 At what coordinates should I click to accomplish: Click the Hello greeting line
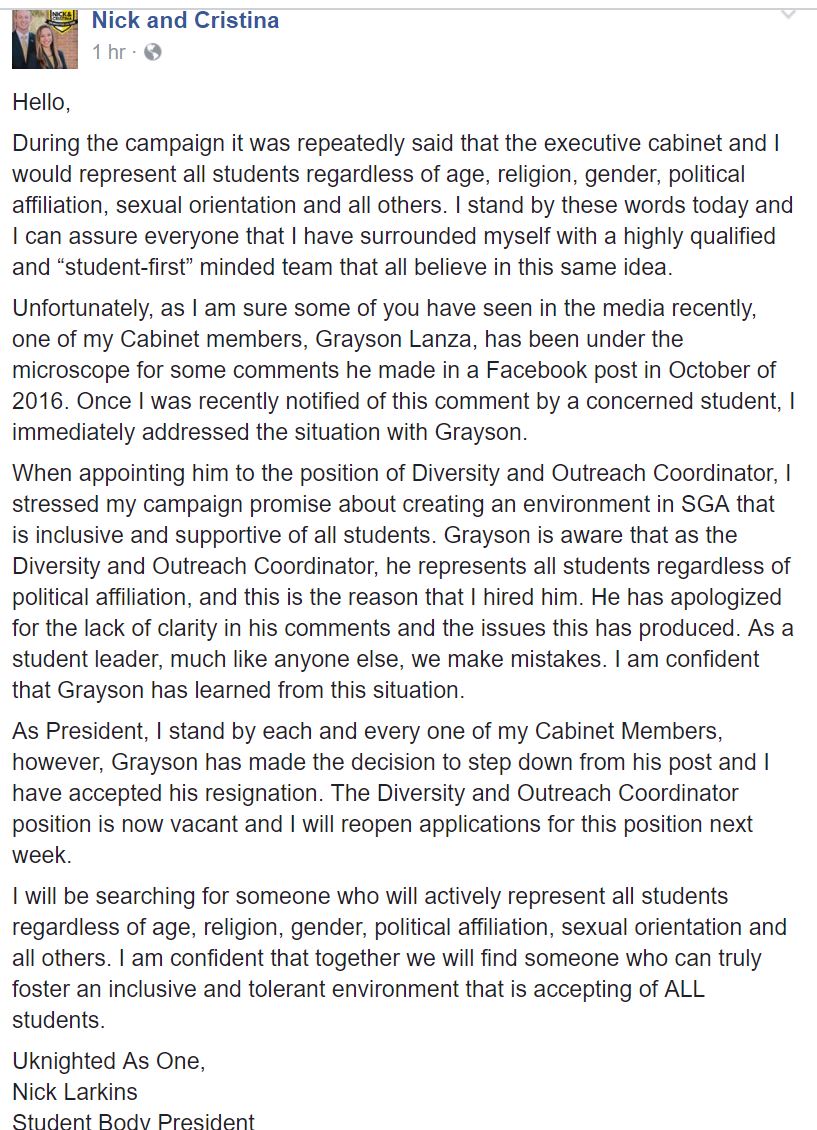click(41, 103)
